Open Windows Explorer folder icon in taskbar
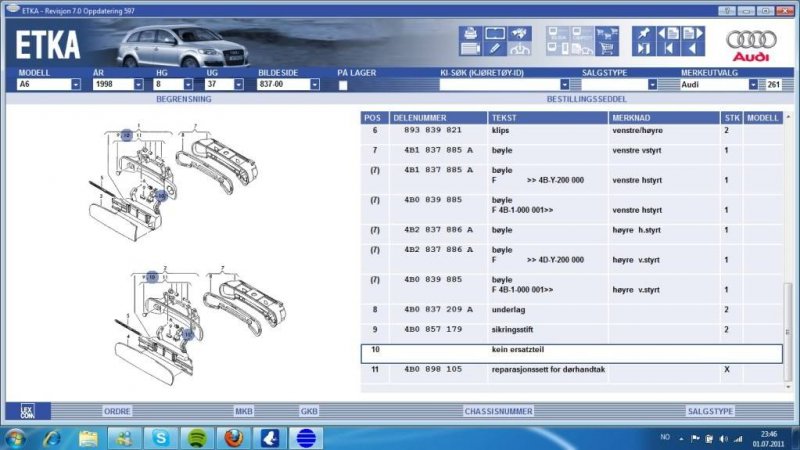This screenshot has width=800, height=450. (x=88, y=438)
